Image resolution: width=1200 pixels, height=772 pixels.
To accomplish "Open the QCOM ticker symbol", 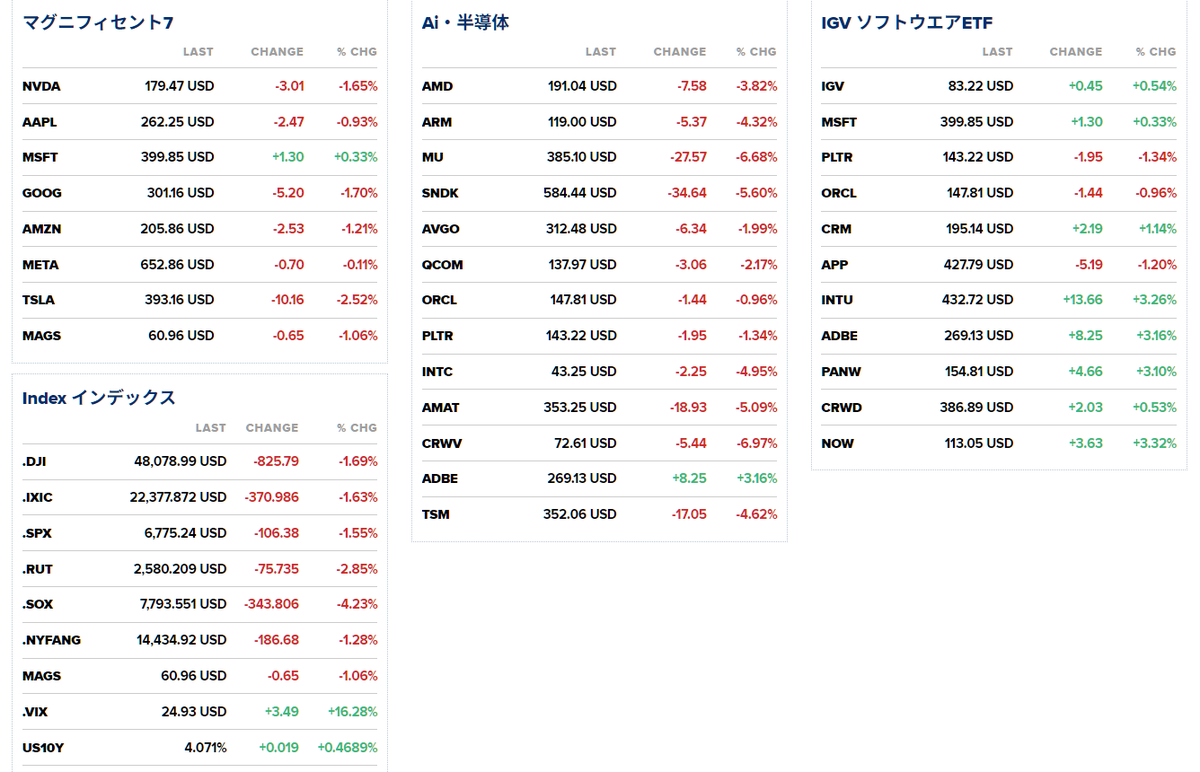I will [x=442, y=265].
